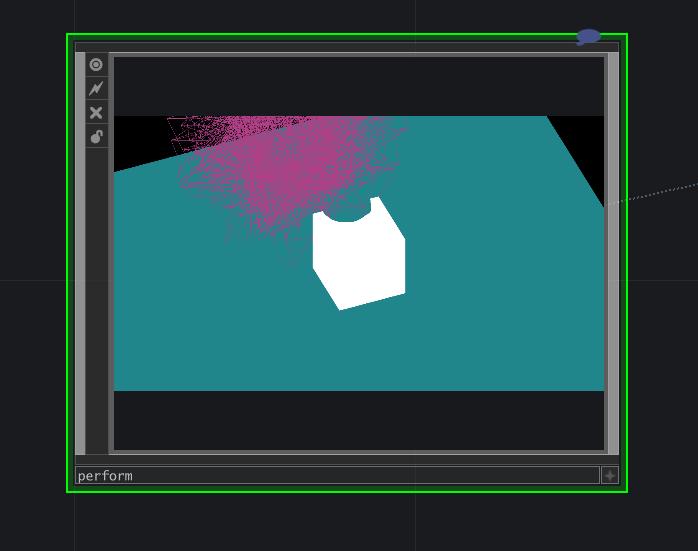The width and height of the screenshot is (698, 551).
Task: Toggle the cooking lightning-bolt flag
Action: pyautogui.click(x=96, y=89)
